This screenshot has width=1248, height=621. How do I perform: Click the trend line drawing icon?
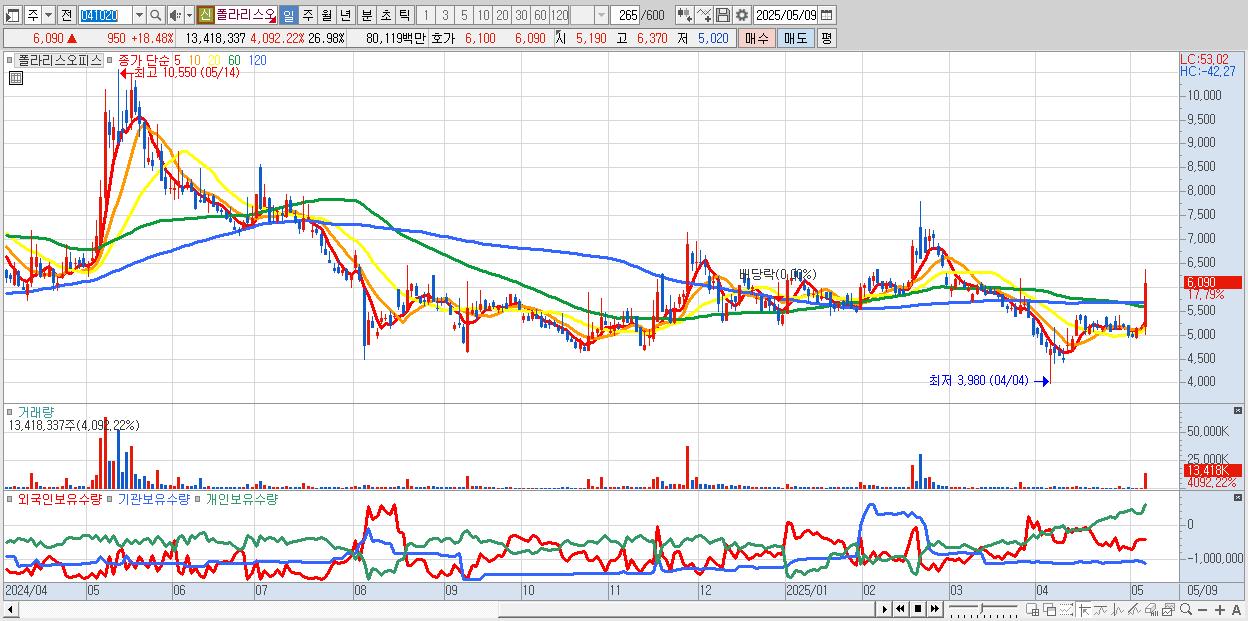point(1101,609)
